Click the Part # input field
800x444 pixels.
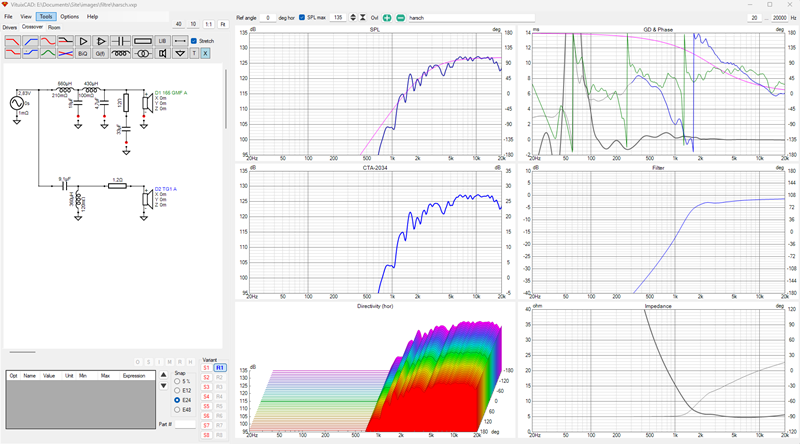(185, 424)
